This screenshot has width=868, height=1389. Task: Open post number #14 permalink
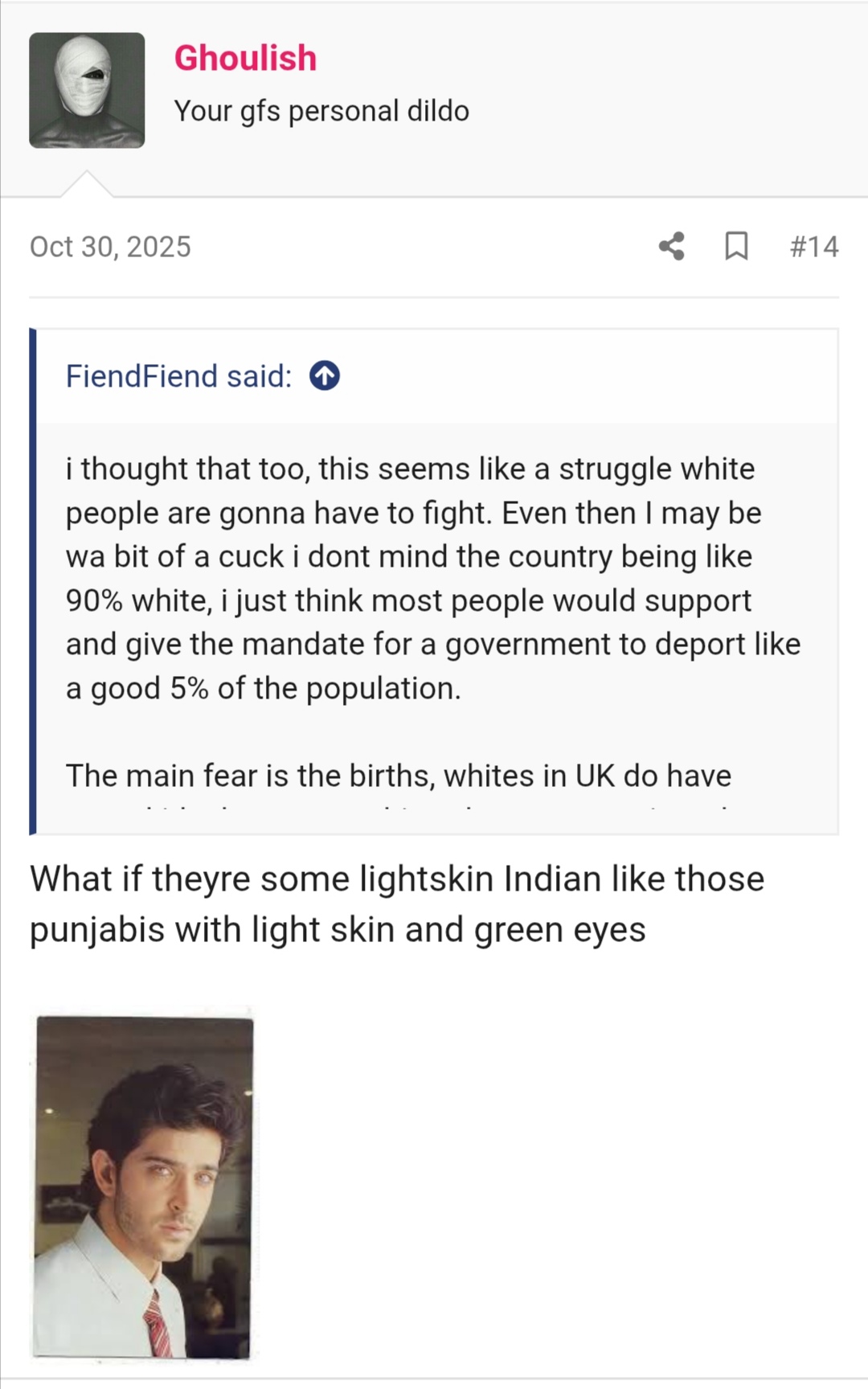coord(813,246)
